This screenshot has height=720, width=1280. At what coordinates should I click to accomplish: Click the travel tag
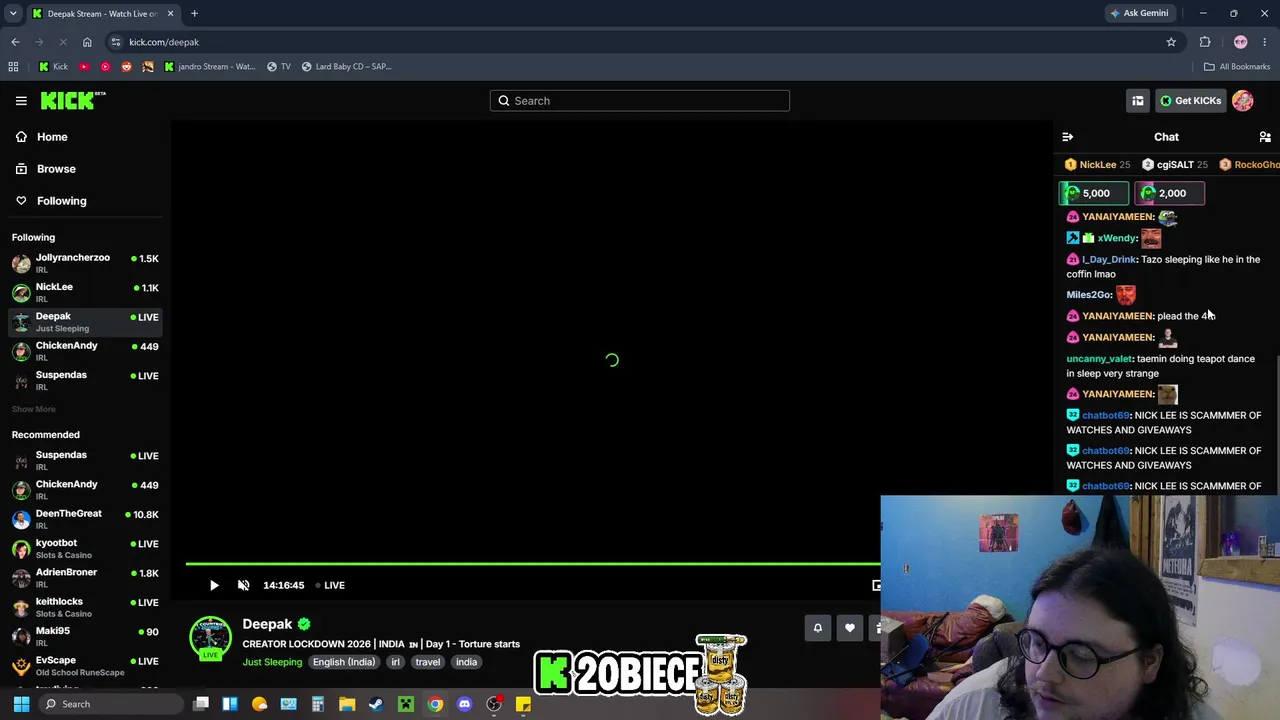(x=427, y=662)
